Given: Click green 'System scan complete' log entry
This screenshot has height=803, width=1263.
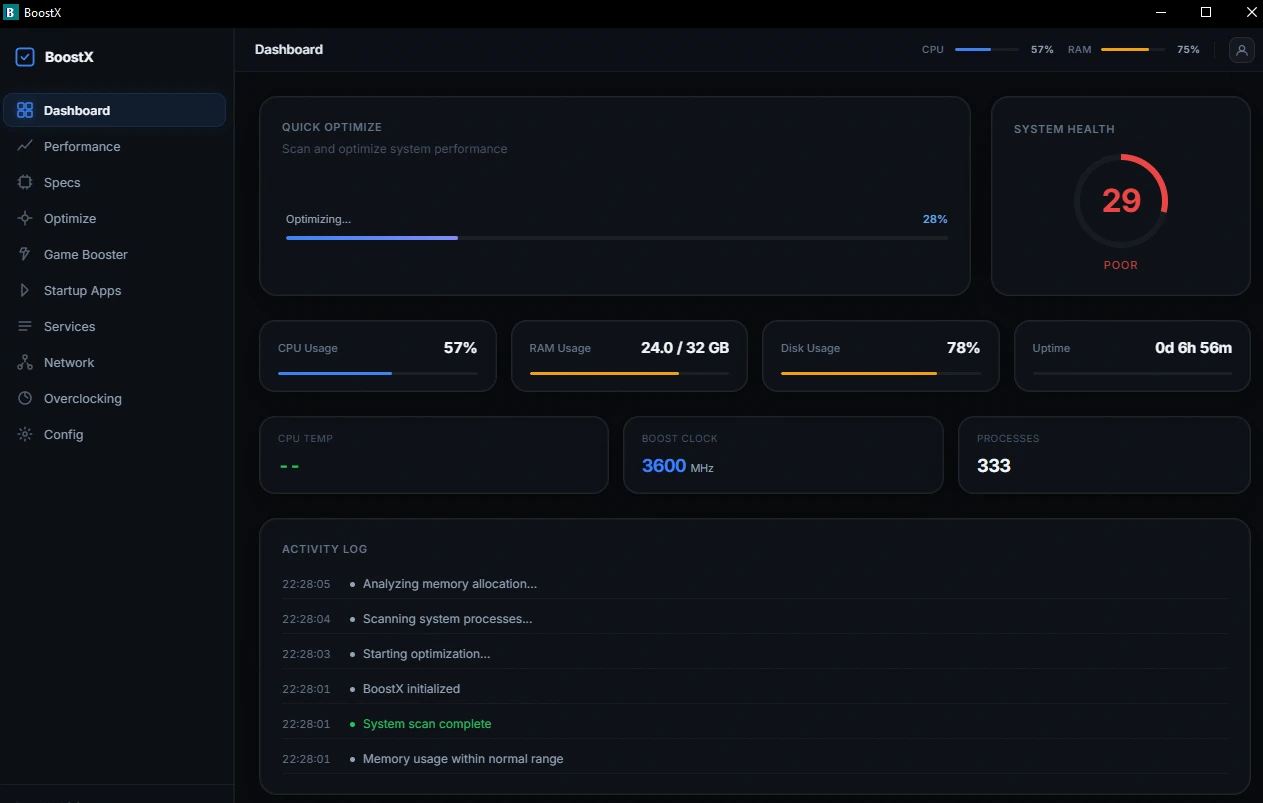Looking at the screenshot, I should click(427, 724).
